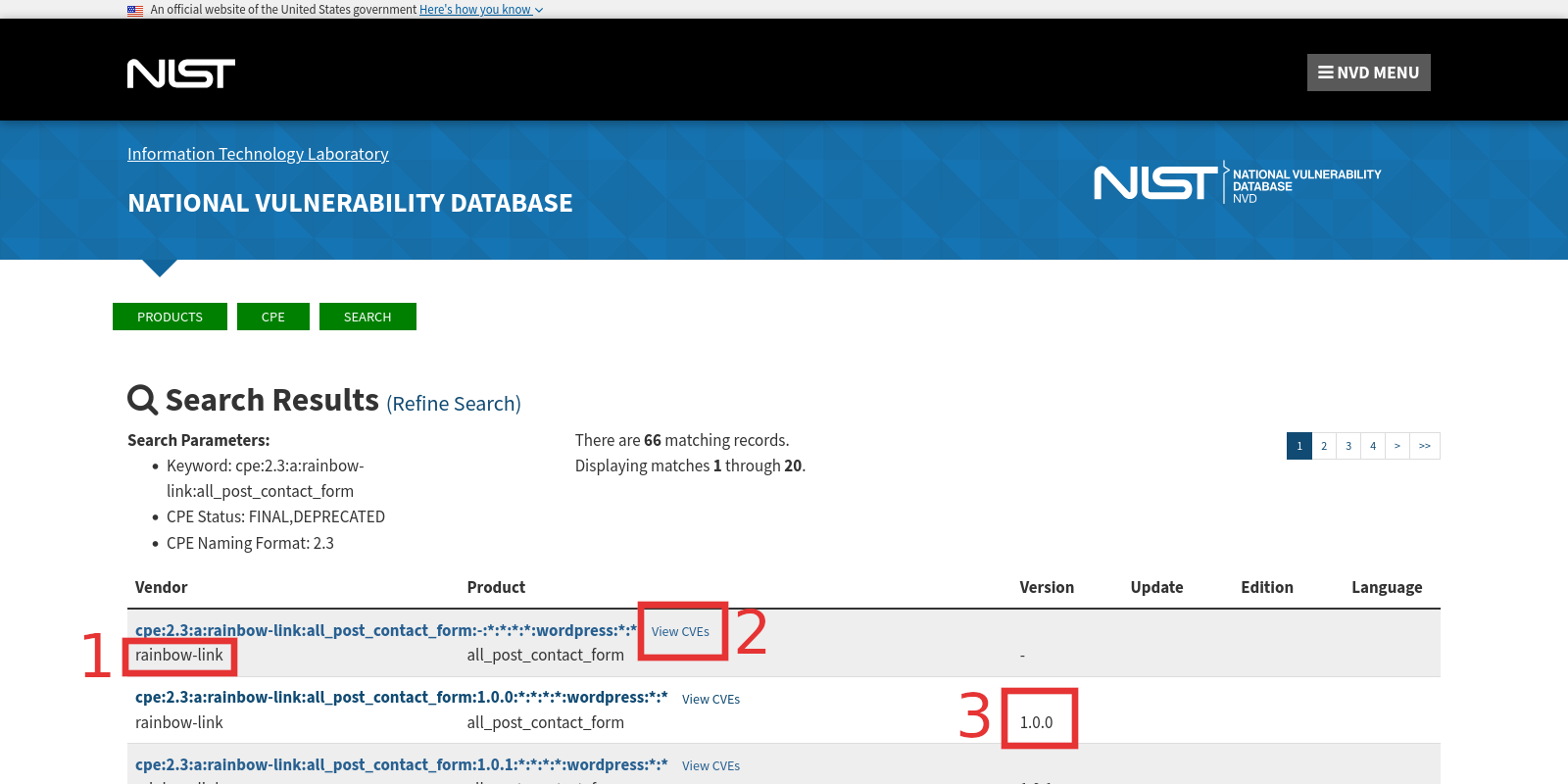Go to results page 1
1568x784 pixels.
tap(1299, 446)
